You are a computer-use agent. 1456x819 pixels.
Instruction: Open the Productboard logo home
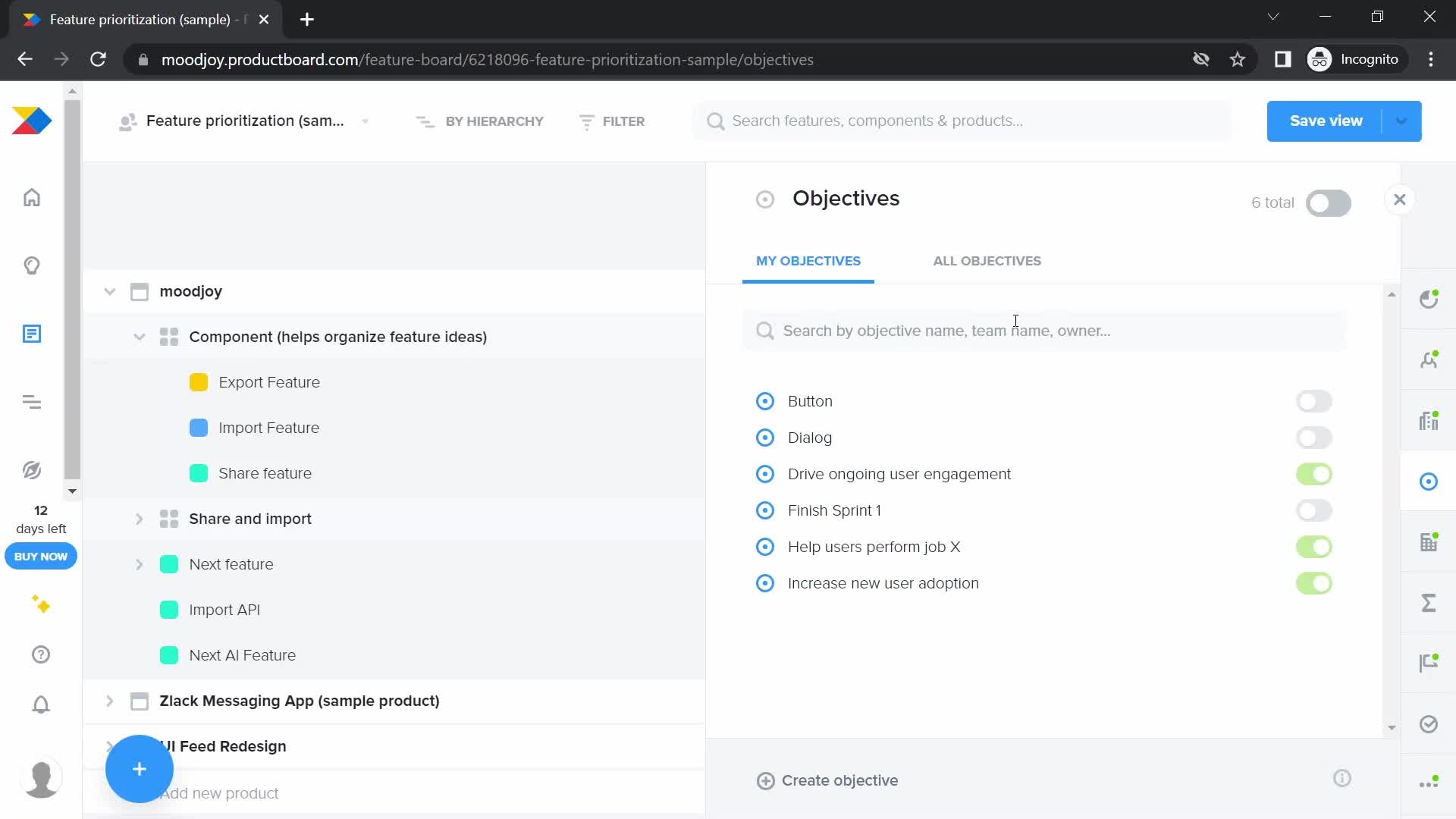click(x=32, y=121)
